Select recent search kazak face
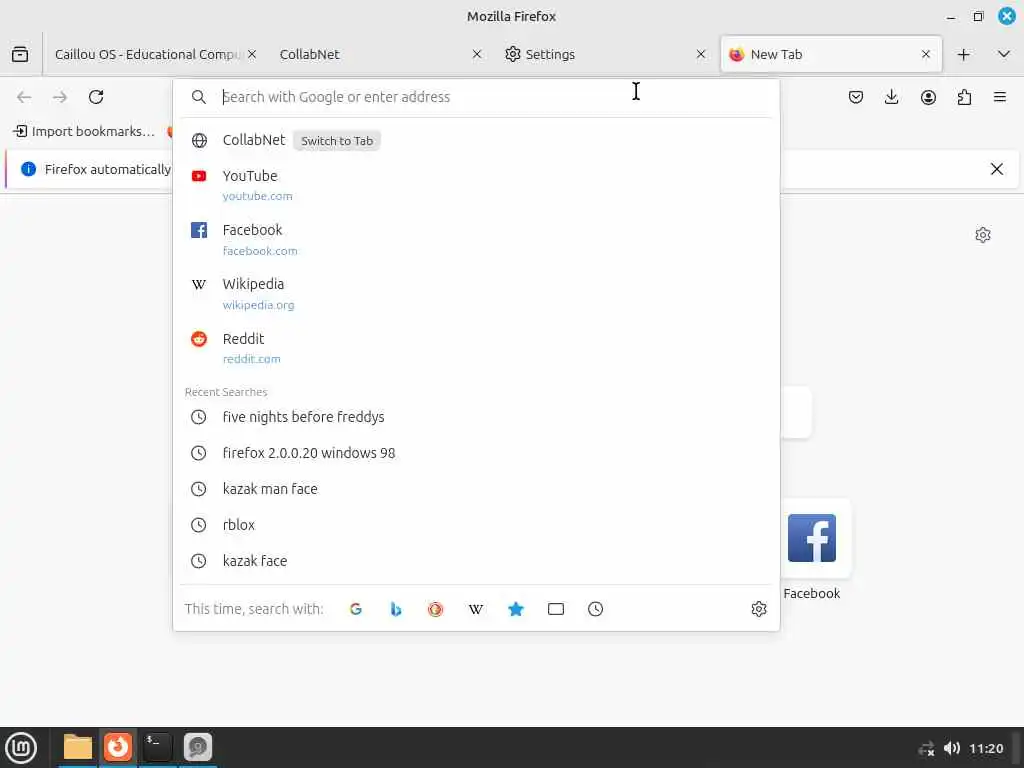Screen dimensions: 1024x768 point(476,560)
